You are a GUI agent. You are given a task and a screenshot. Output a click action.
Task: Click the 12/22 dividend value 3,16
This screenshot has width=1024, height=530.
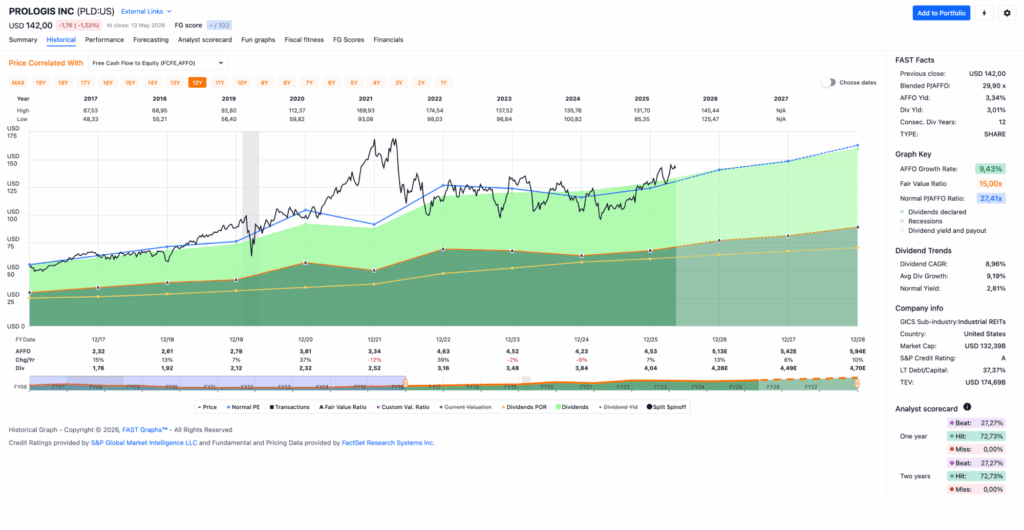(x=443, y=368)
